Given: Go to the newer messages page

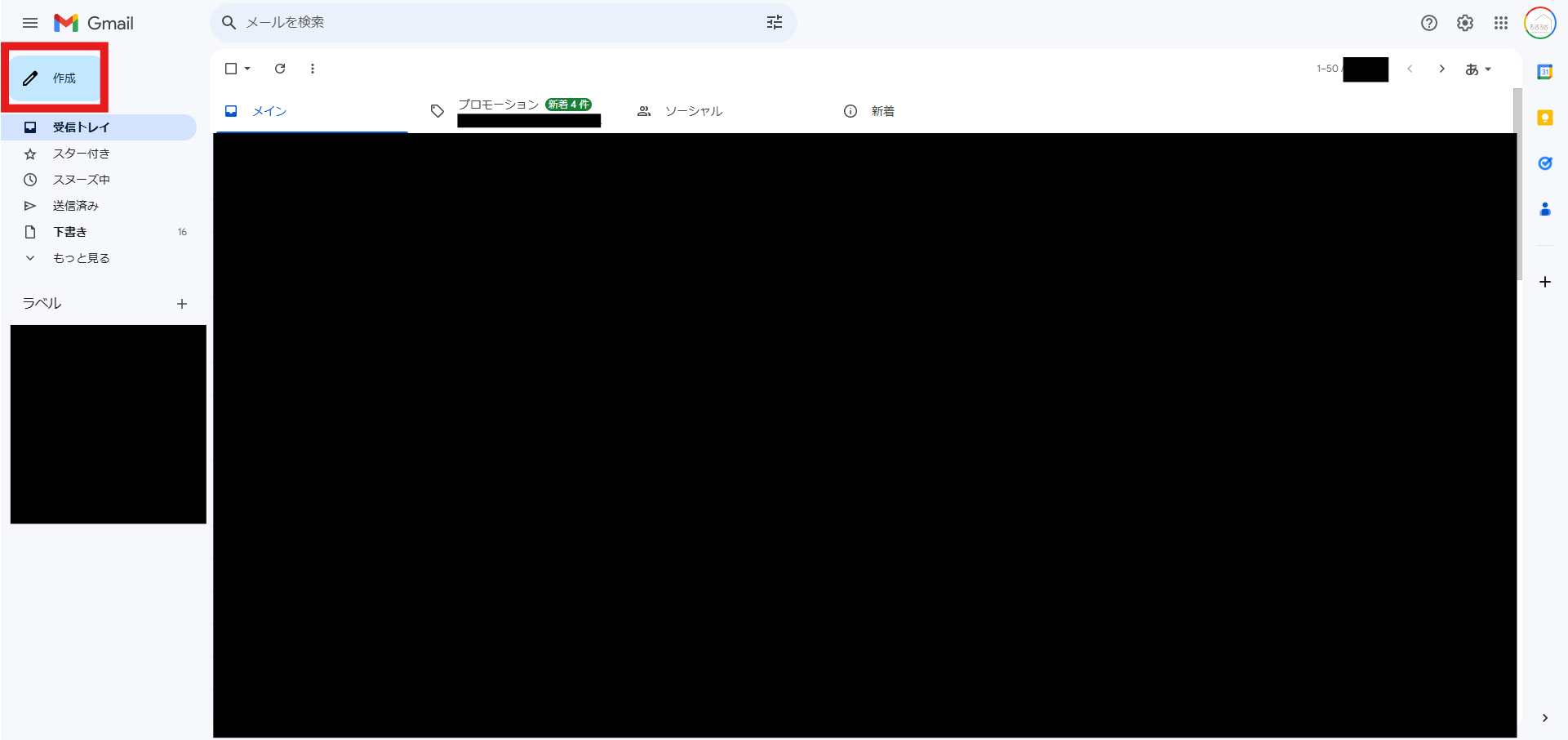Looking at the screenshot, I should coord(1410,69).
